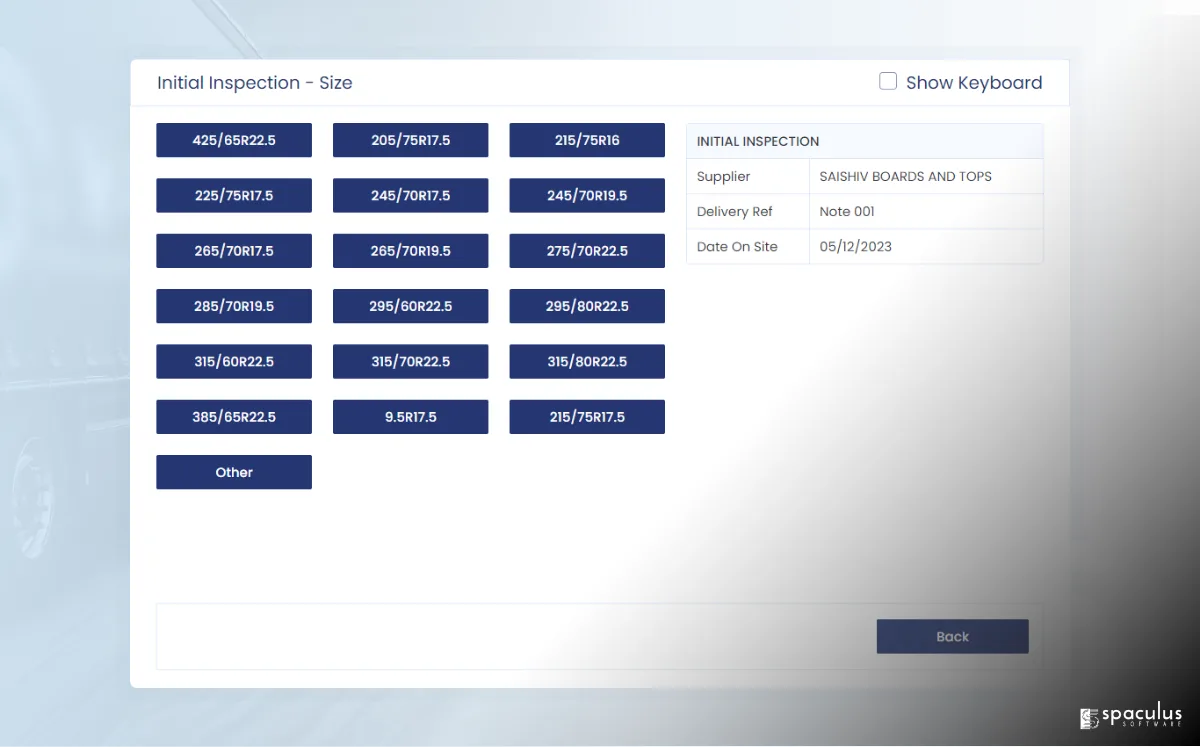Pick size 215/75R16
The height and width of the screenshot is (747, 1200).
(x=587, y=140)
